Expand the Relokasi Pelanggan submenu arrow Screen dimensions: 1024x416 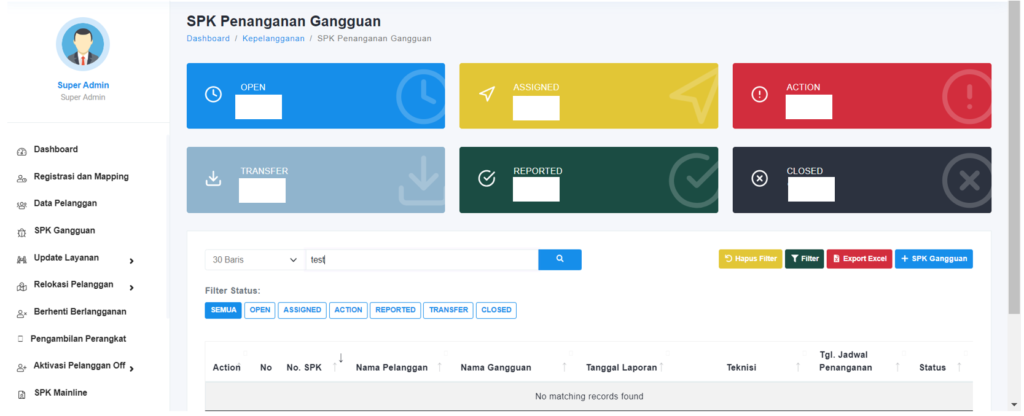click(131, 288)
